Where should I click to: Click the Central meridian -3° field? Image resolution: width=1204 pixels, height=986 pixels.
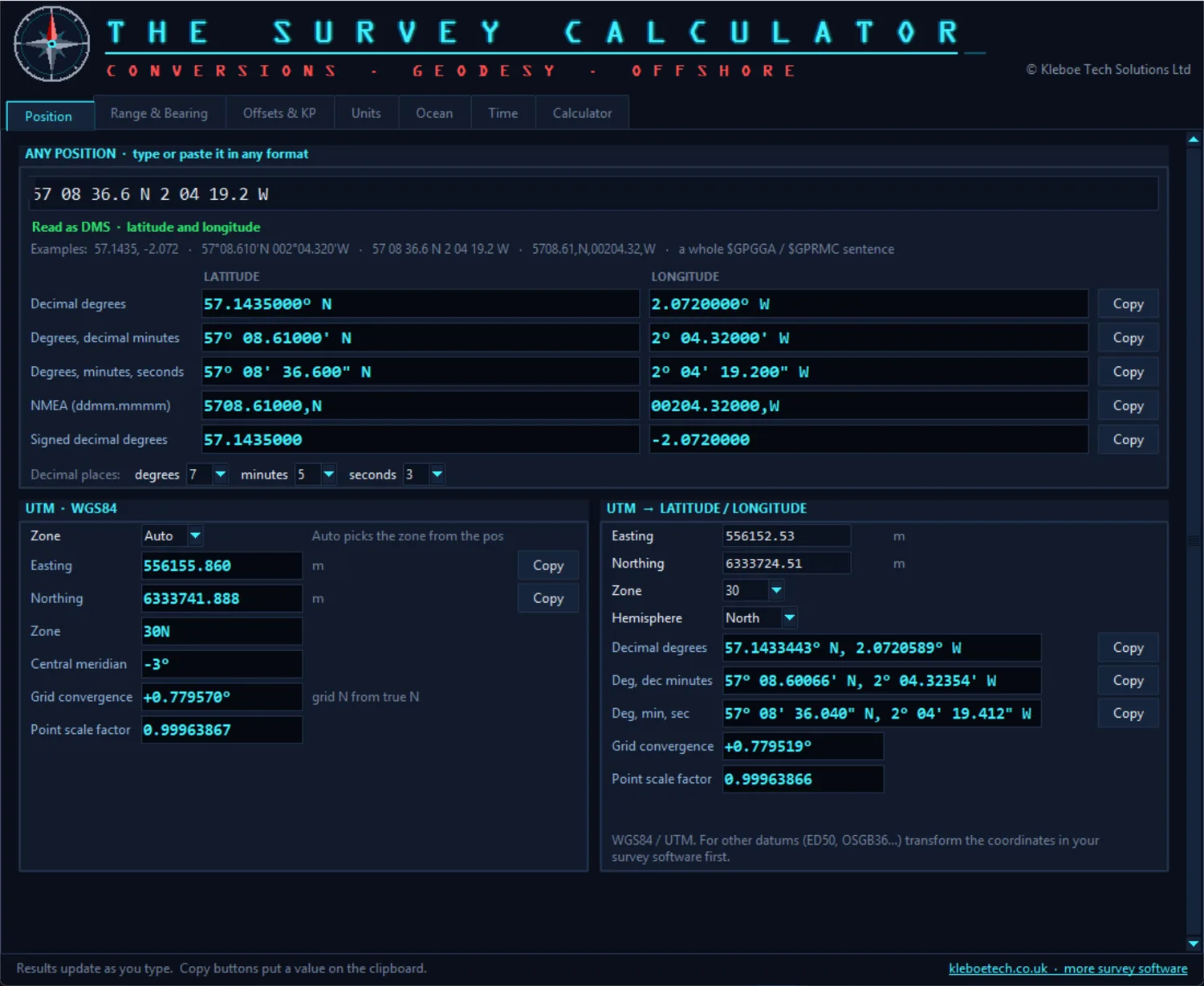222,665
